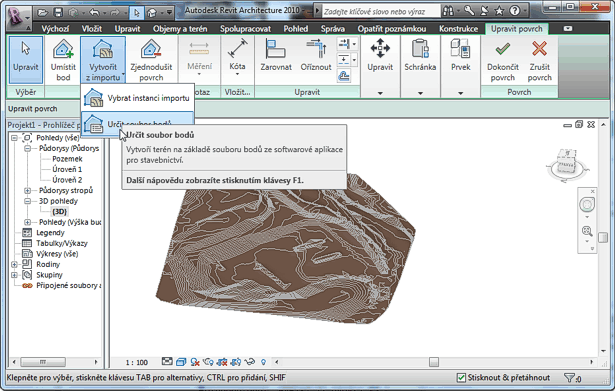
Task: Expand the Pohledy (Výška budovy) node
Action: point(27,222)
